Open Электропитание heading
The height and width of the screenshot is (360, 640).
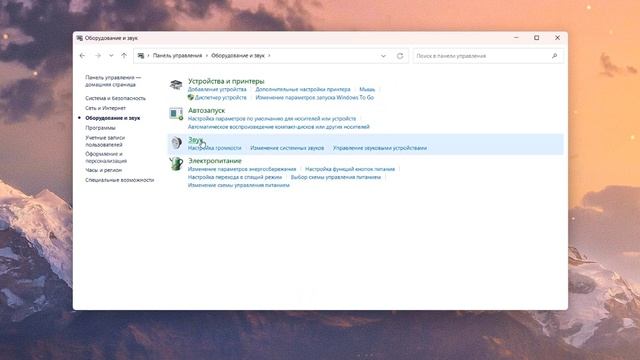coord(215,161)
